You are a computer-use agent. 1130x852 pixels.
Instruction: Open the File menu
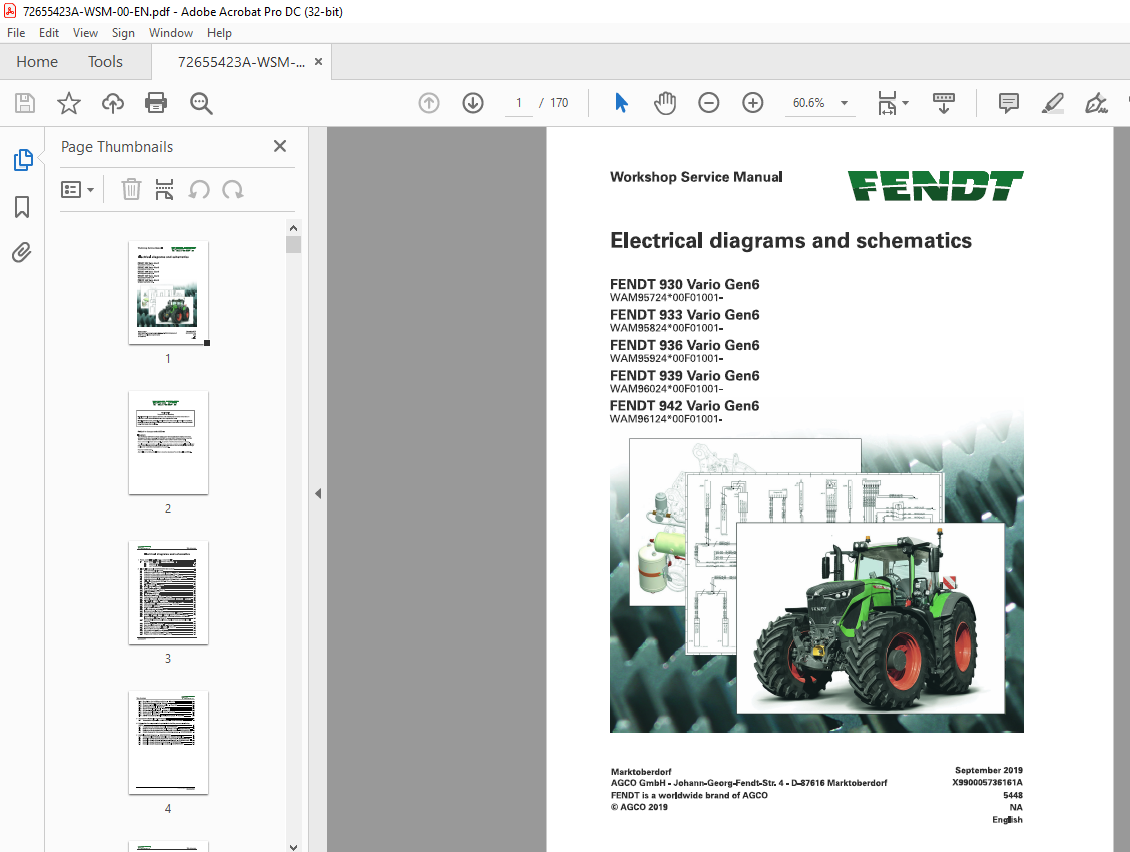(16, 33)
